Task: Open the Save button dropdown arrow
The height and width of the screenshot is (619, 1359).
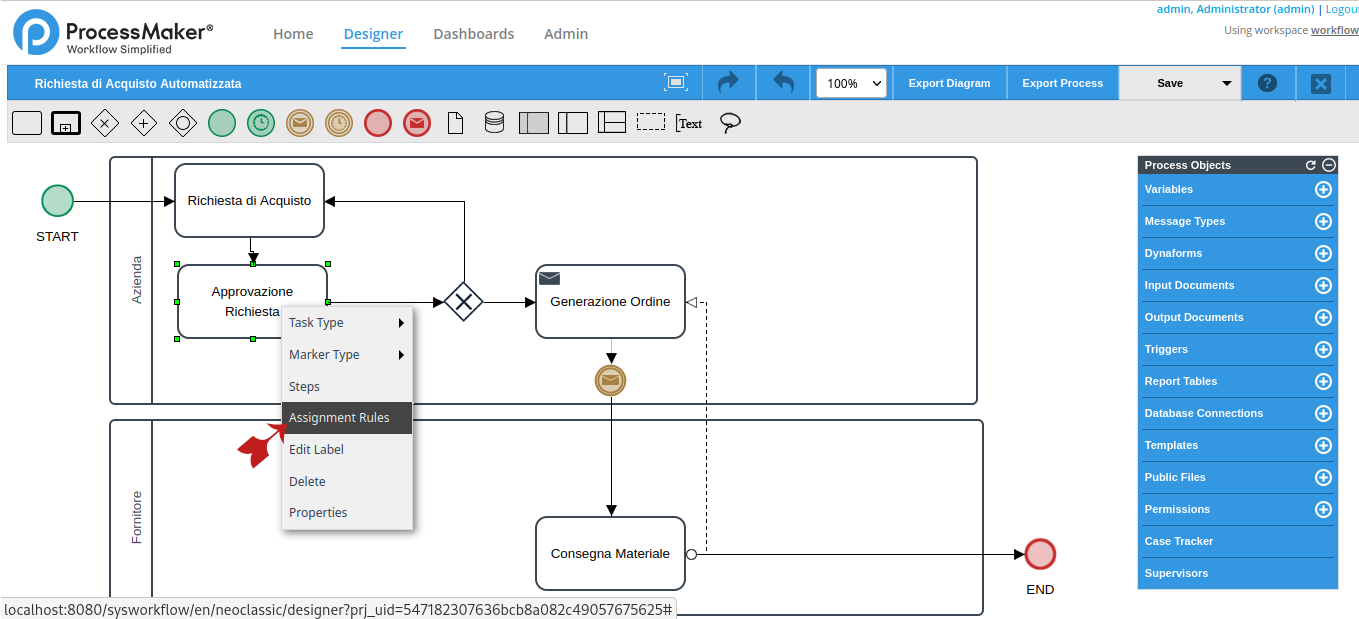Action: 1227,83
